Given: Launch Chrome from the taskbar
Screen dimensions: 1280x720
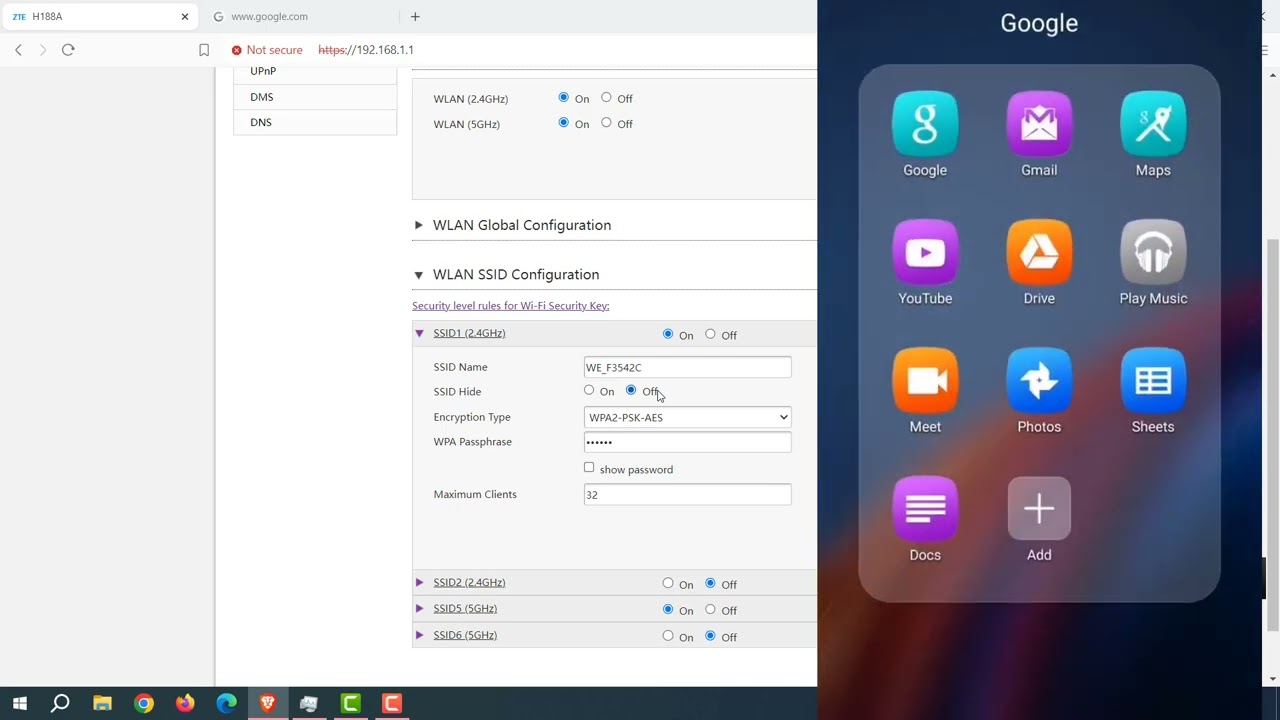Looking at the screenshot, I should click(x=144, y=704).
